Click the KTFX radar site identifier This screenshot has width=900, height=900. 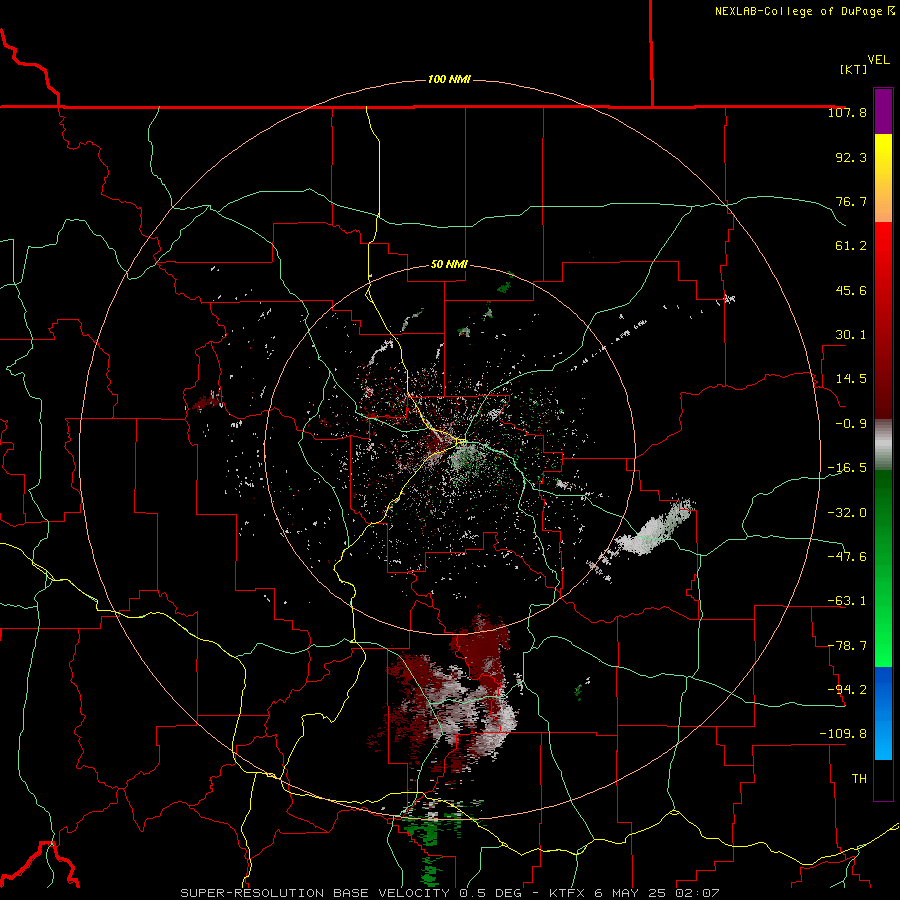click(567, 893)
